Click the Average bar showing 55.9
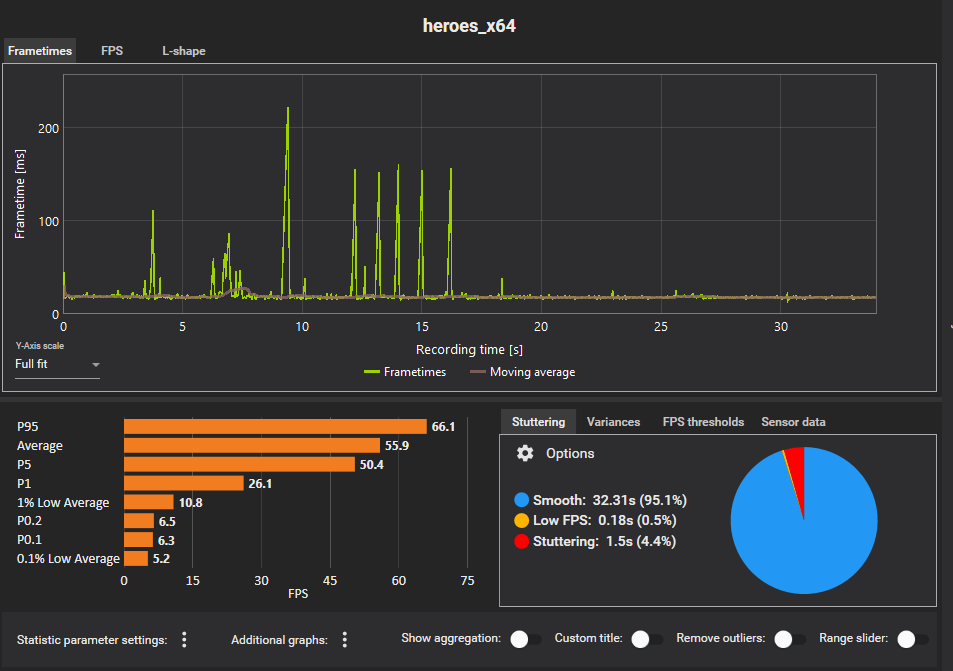 point(252,446)
